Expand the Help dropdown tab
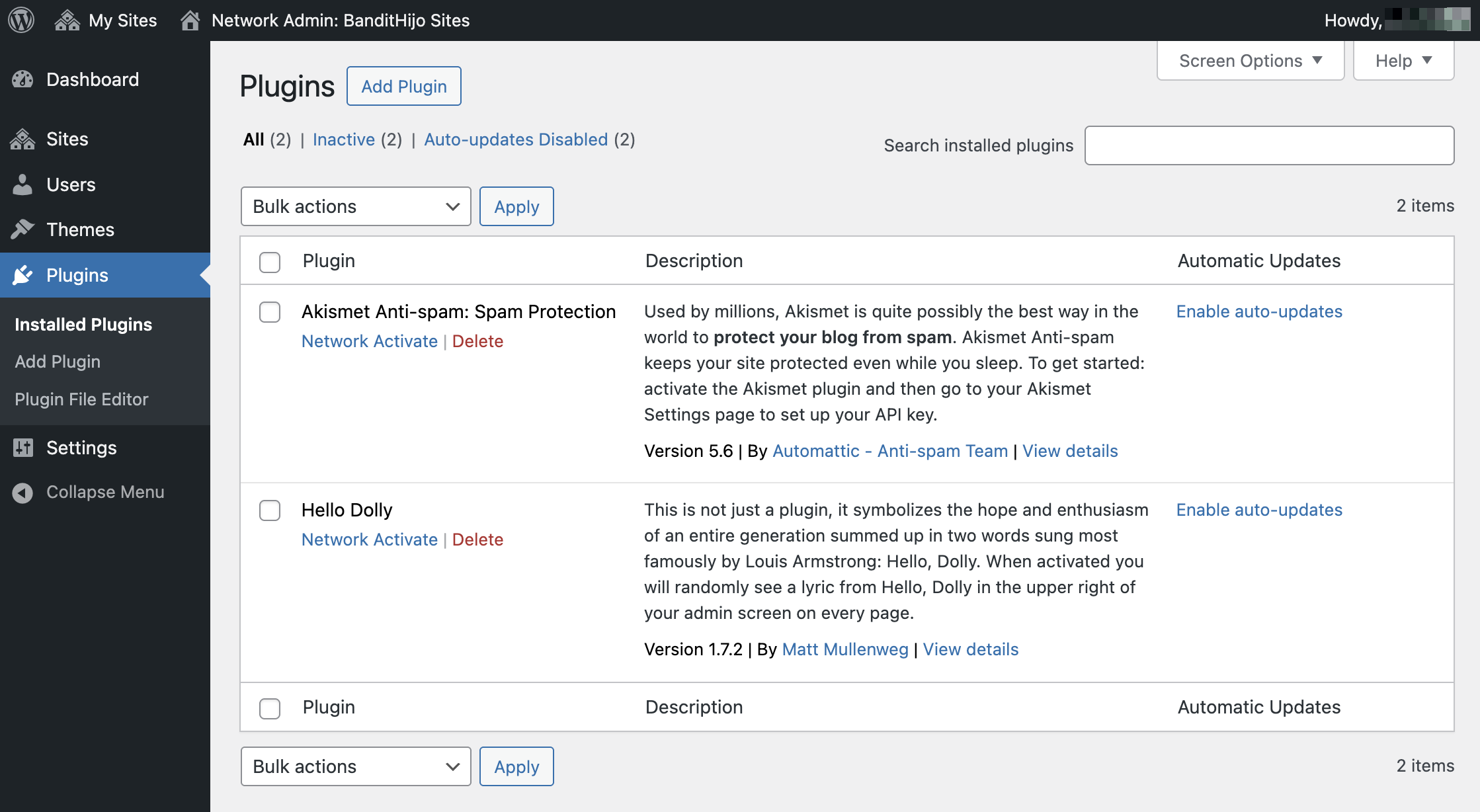Viewport: 1480px width, 812px height. click(1403, 61)
